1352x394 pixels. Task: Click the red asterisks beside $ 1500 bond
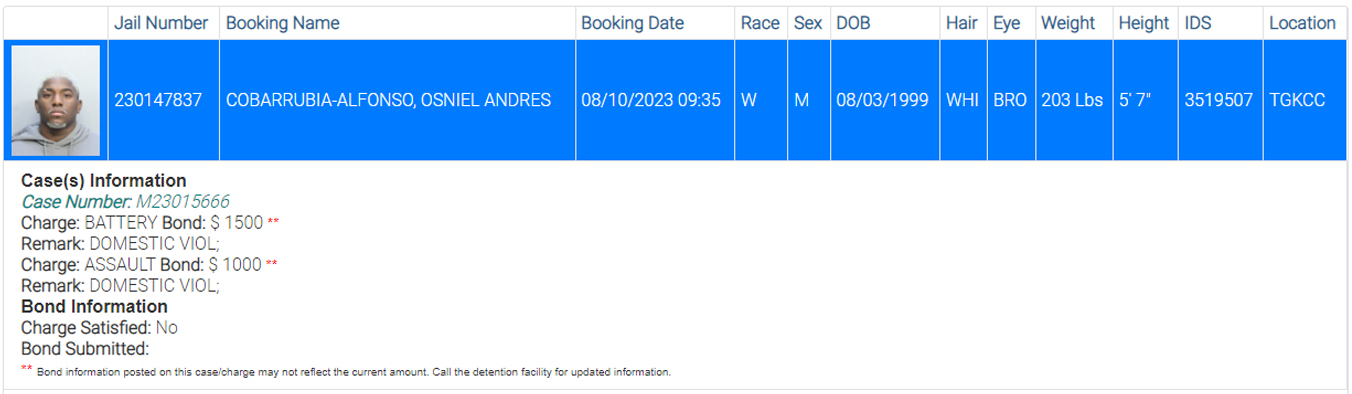(273, 222)
